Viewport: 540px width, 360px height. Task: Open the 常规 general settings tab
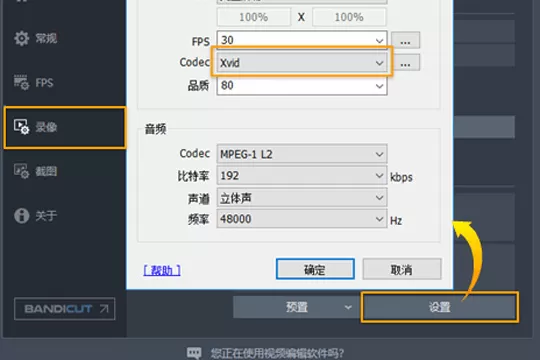pos(65,38)
